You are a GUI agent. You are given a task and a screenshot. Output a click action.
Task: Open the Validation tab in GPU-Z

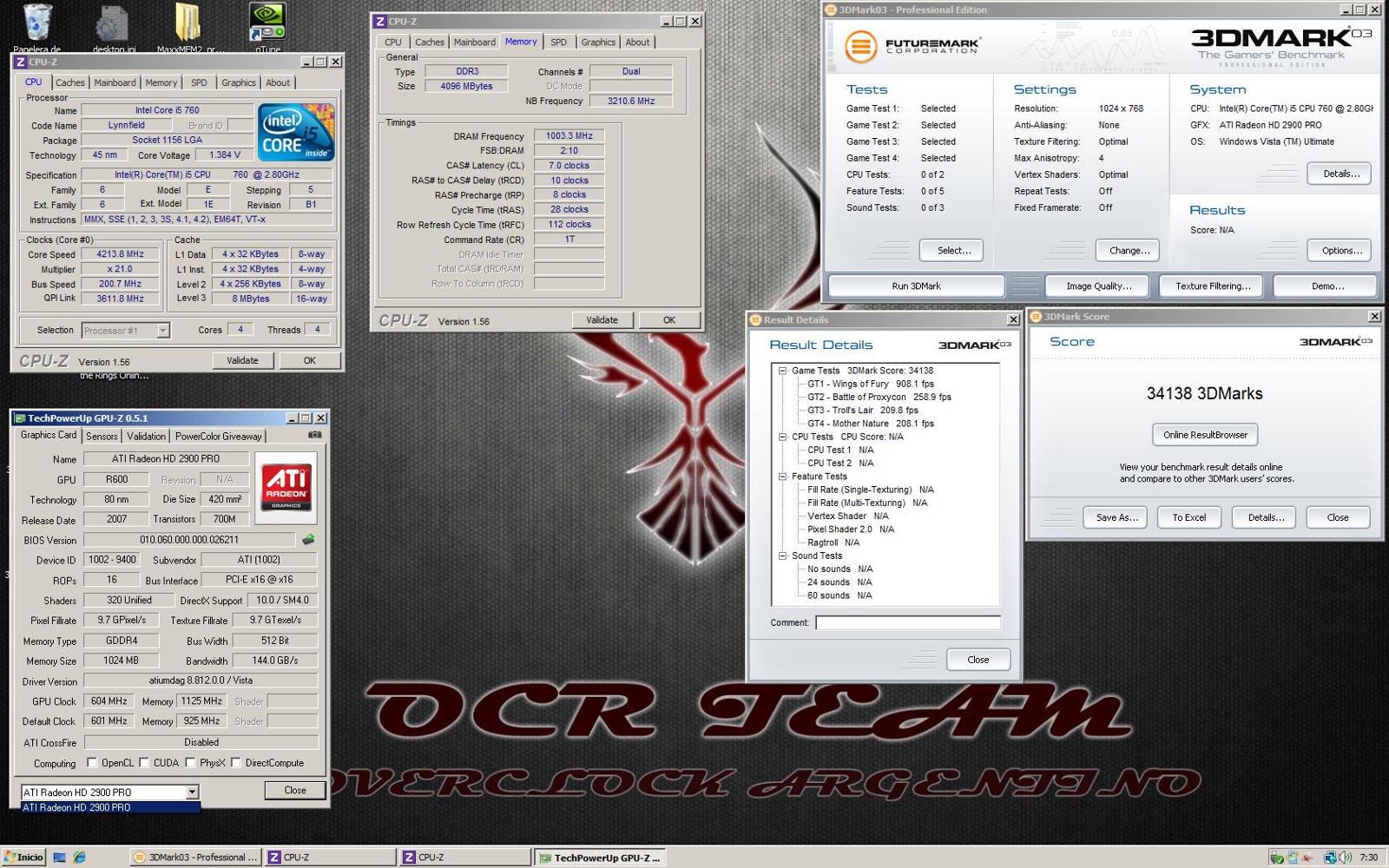point(146,437)
